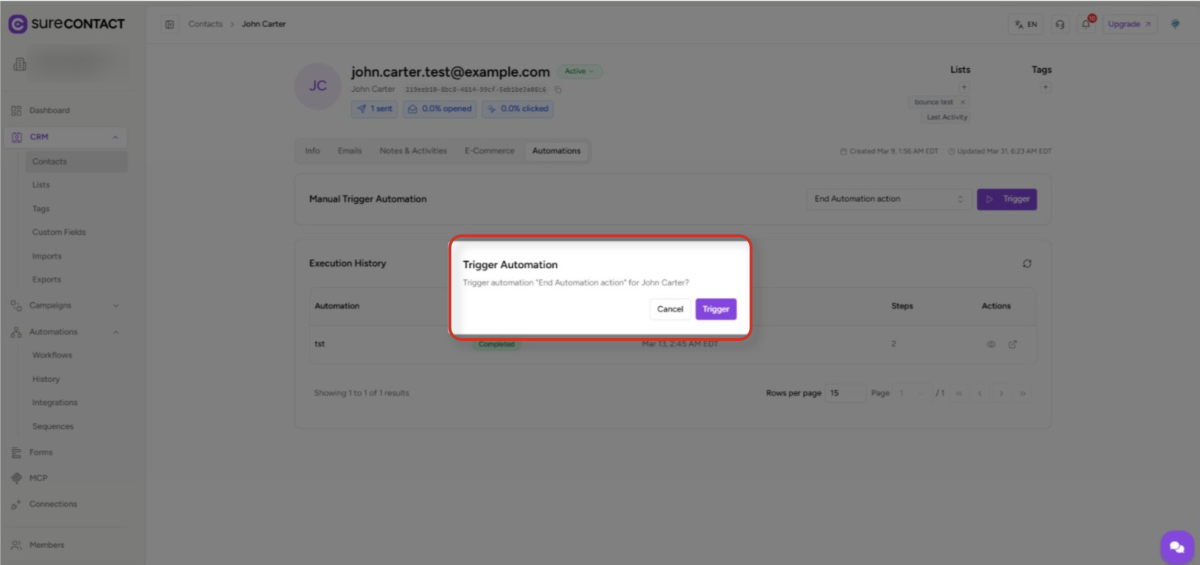This screenshot has height=565, width=1200.
Task: Click the Connections plug icon
Action: (x=16, y=504)
